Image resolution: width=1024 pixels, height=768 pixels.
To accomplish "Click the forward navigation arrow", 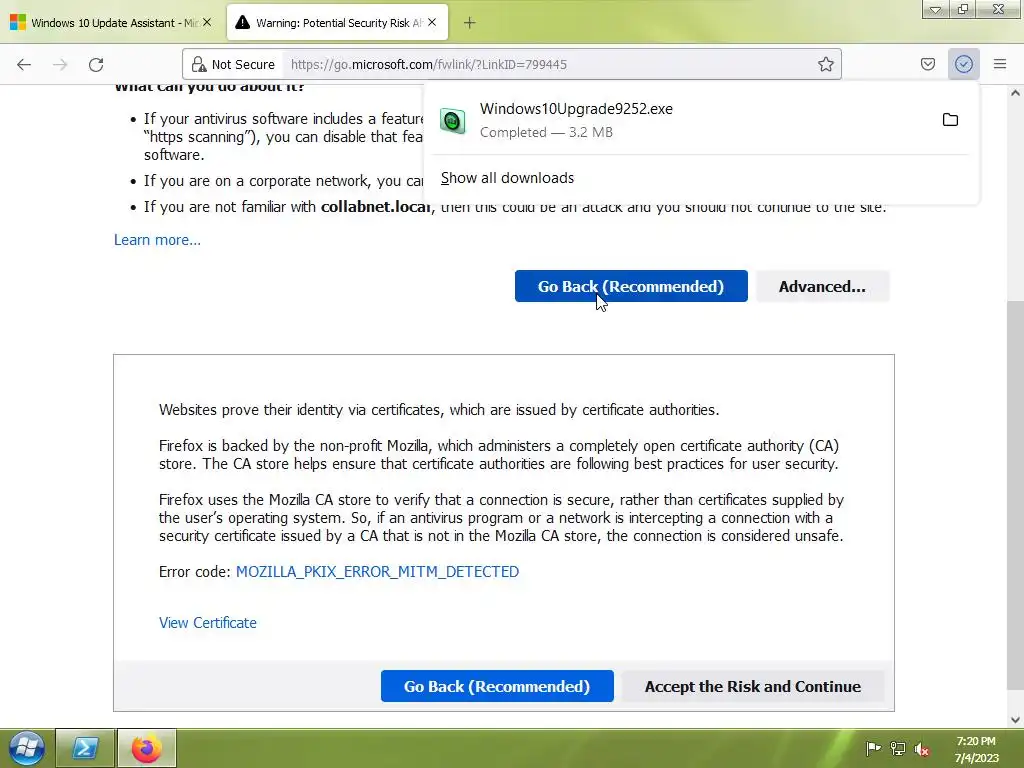I will pos(60,64).
